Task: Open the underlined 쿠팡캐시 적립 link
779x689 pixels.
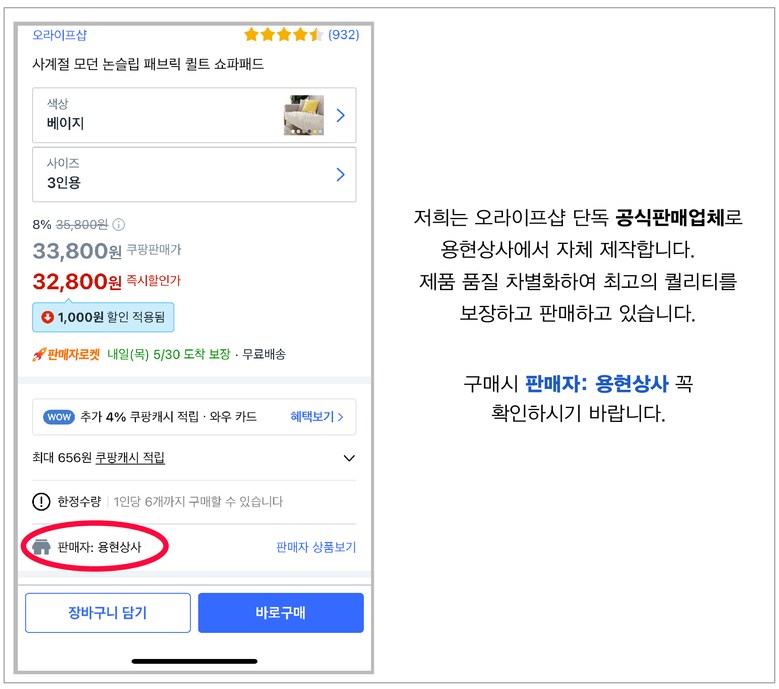Action: point(130,458)
